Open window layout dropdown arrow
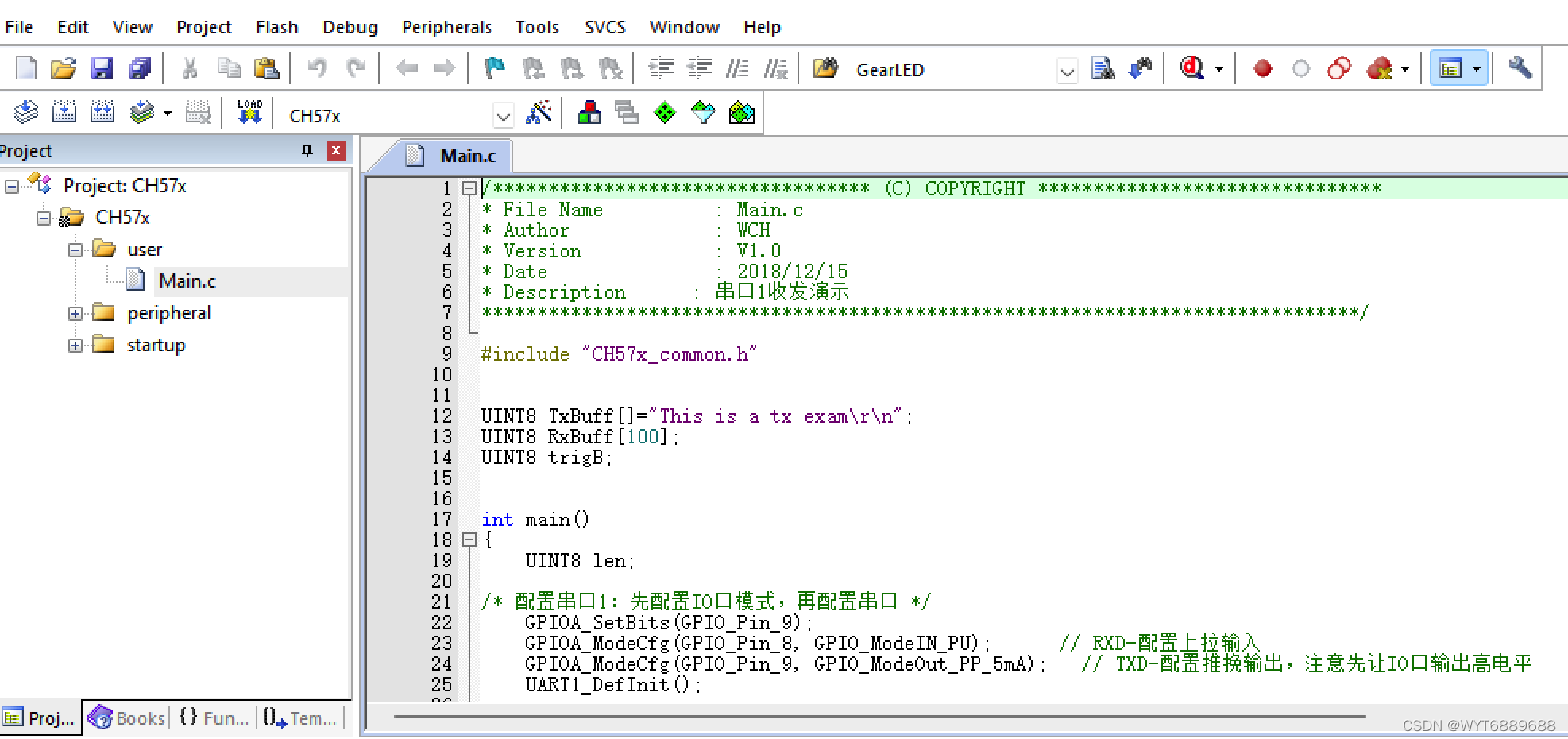The height and width of the screenshot is (739, 1568). 1477,69
